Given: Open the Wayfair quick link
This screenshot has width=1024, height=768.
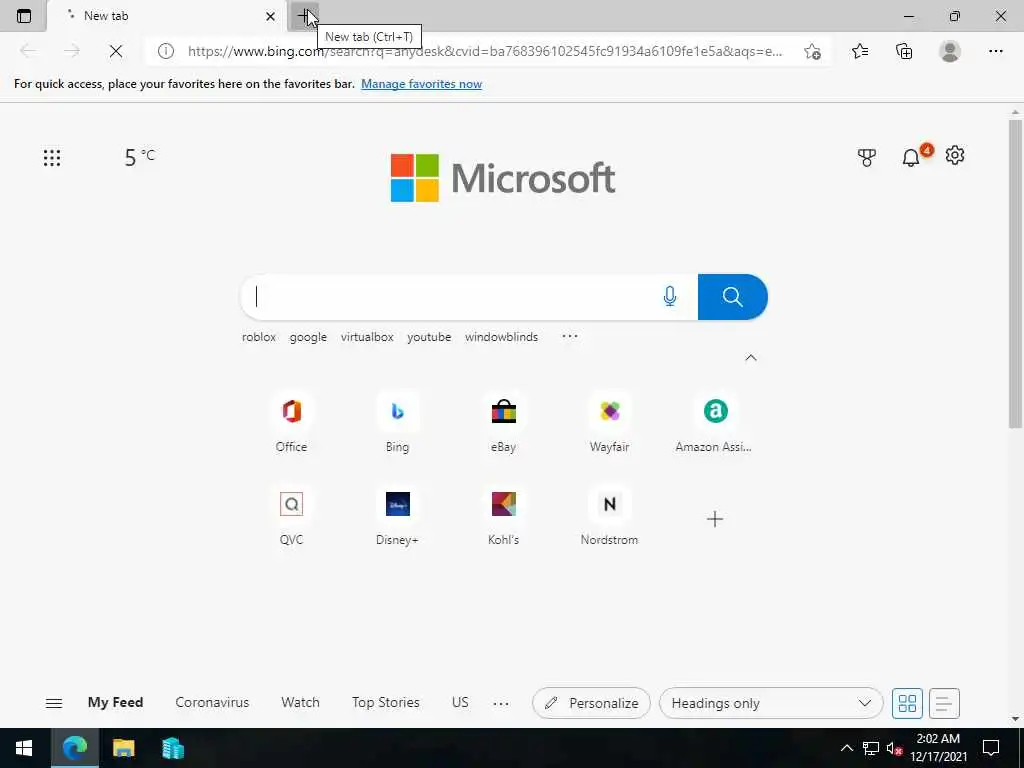Looking at the screenshot, I should [609, 423].
